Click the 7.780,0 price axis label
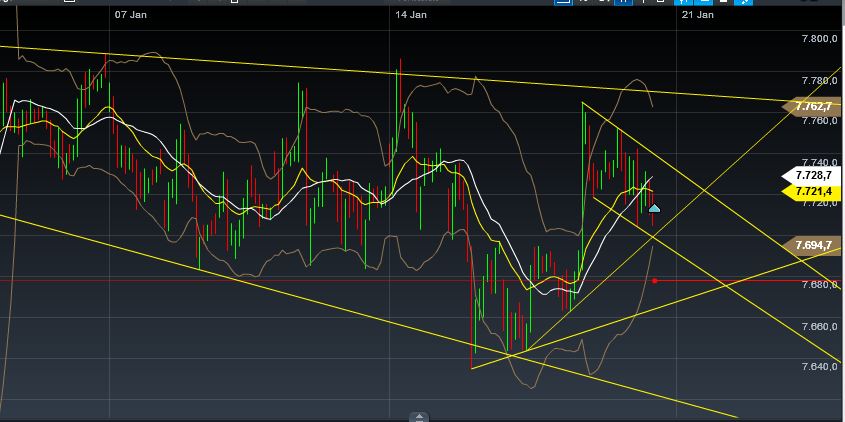Viewport: 845px width, 422px height. pos(819,80)
